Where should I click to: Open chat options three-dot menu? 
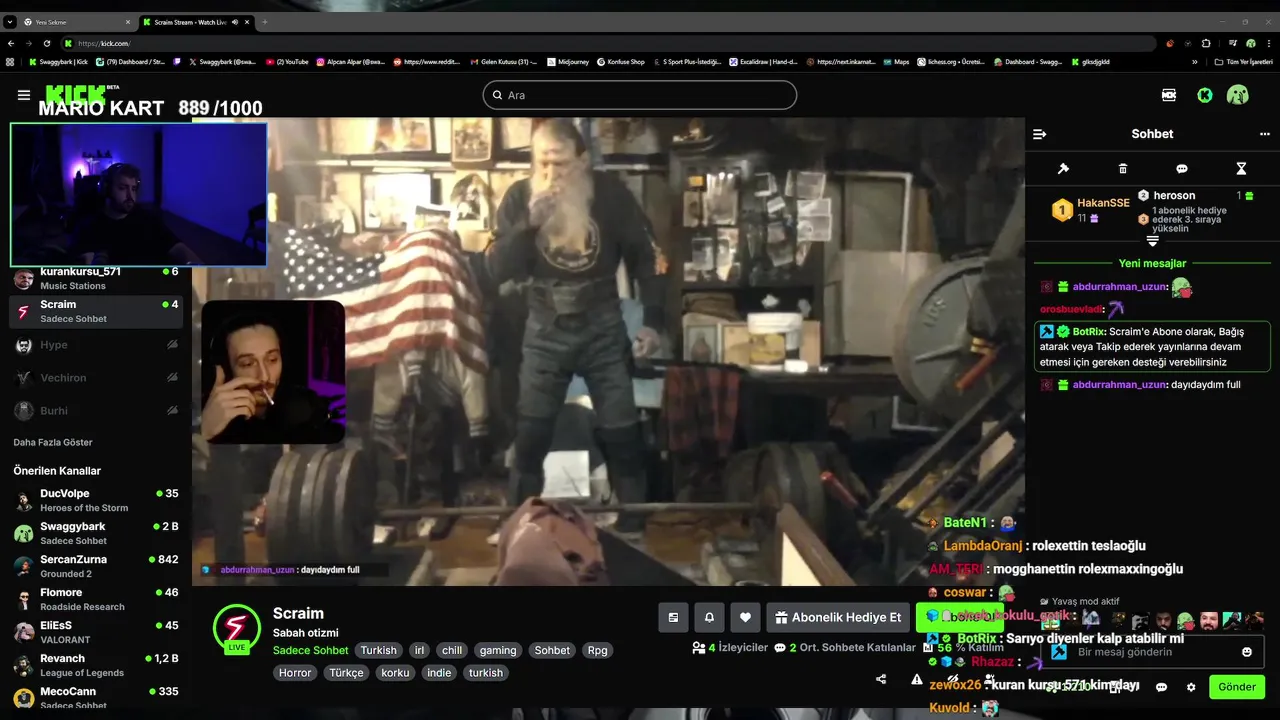pos(1264,134)
